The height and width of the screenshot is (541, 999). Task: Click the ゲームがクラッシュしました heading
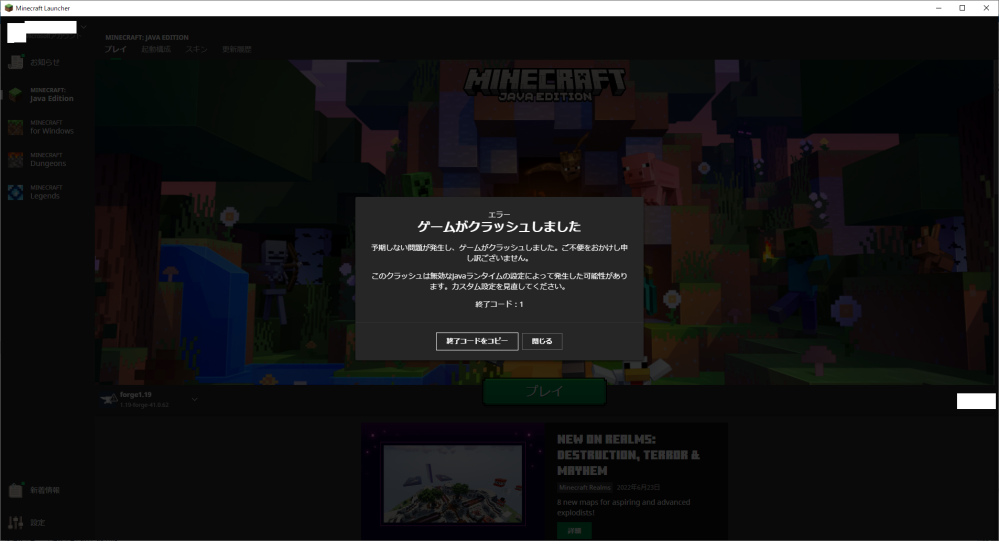coord(499,226)
